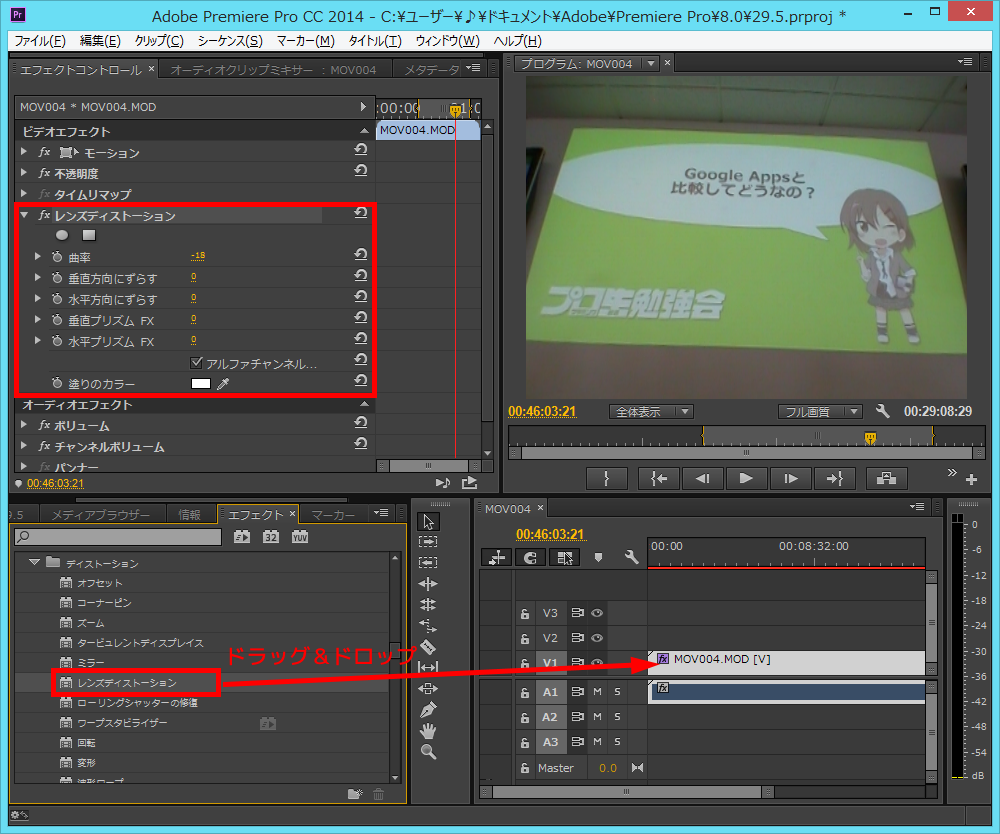Click the ellipse mask icon under レンズディストーション

pyautogui.click(x=62, y=235)
